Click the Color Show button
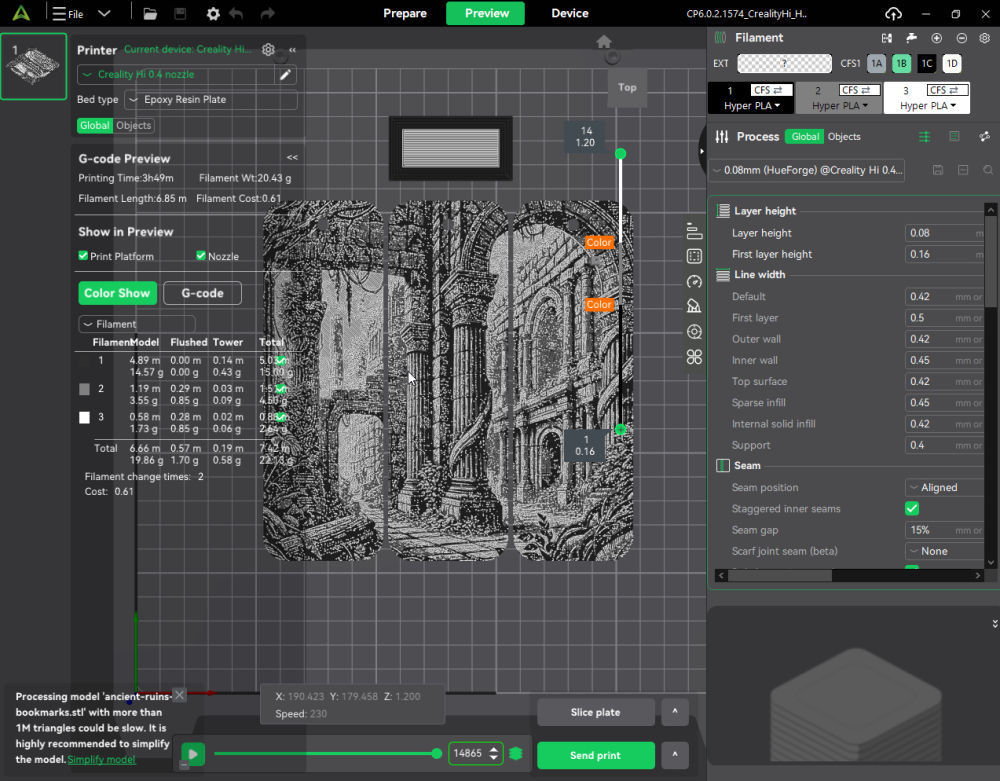This screenshot has width=1000, height=781. [117, 293]
